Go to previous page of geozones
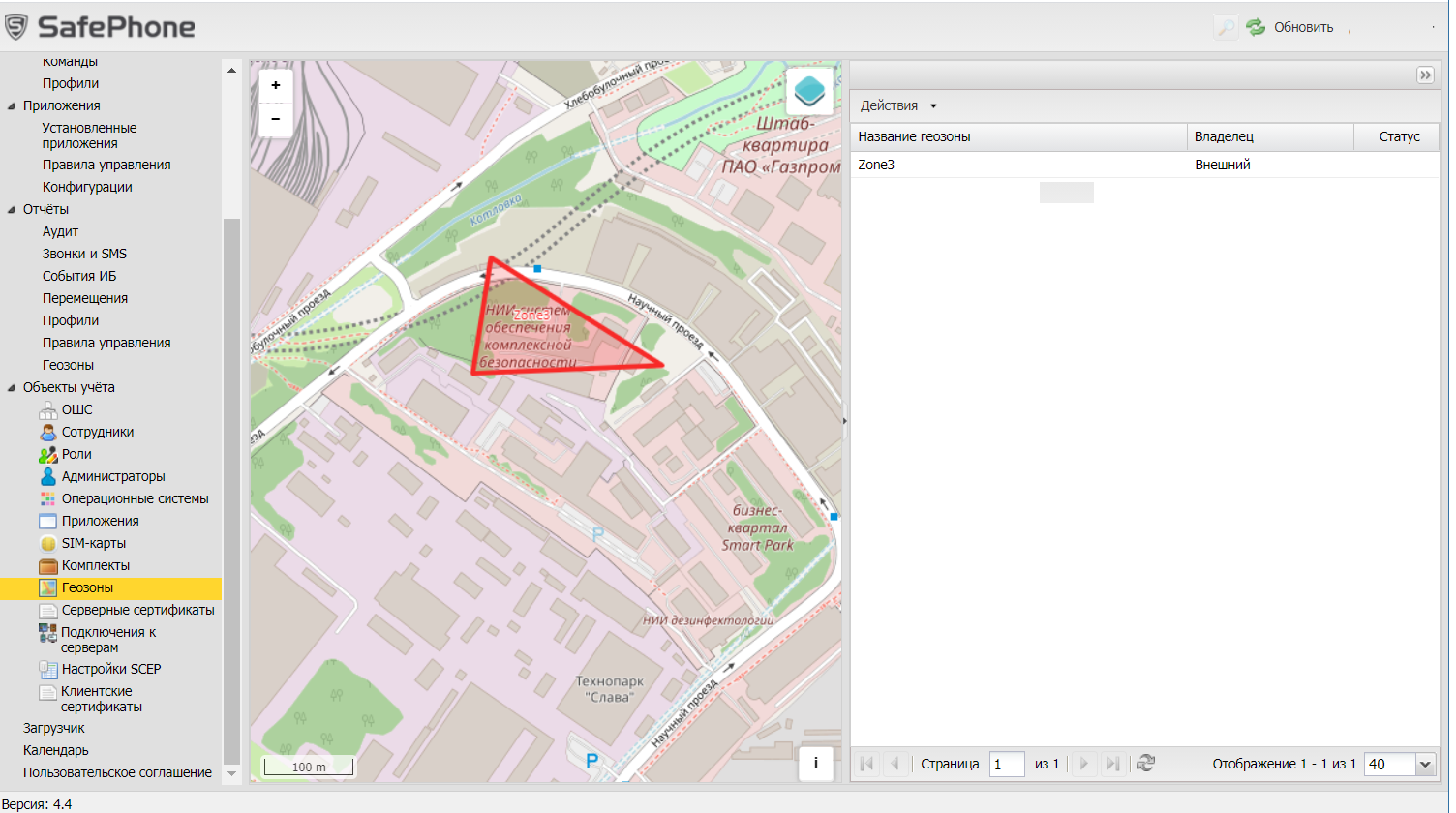 click(895, 764)
